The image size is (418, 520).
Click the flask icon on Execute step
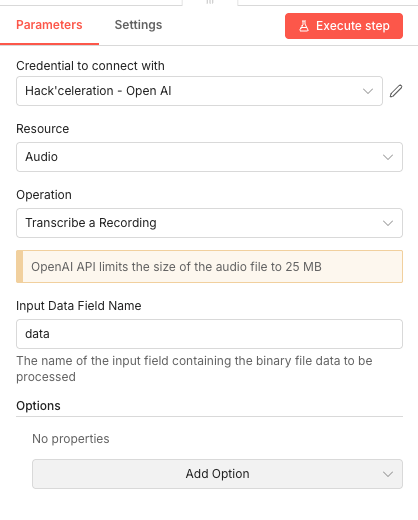pos(304,26)
